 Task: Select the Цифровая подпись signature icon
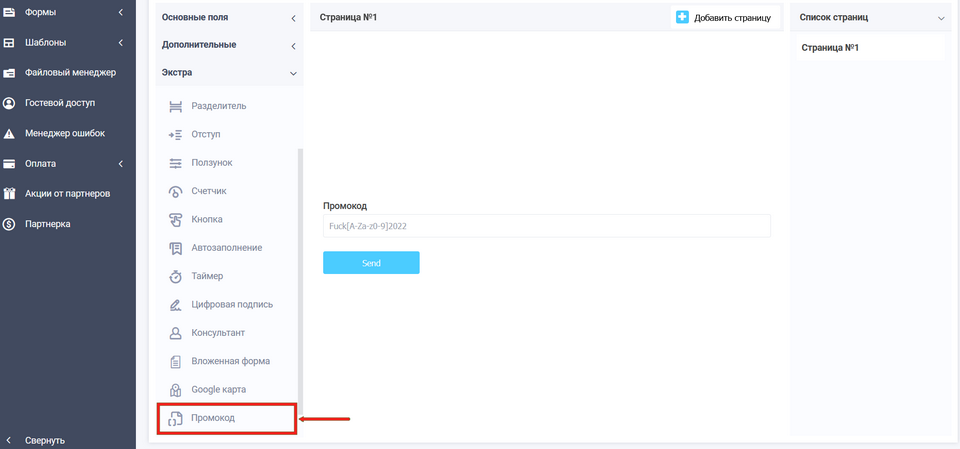coord(175,304)
